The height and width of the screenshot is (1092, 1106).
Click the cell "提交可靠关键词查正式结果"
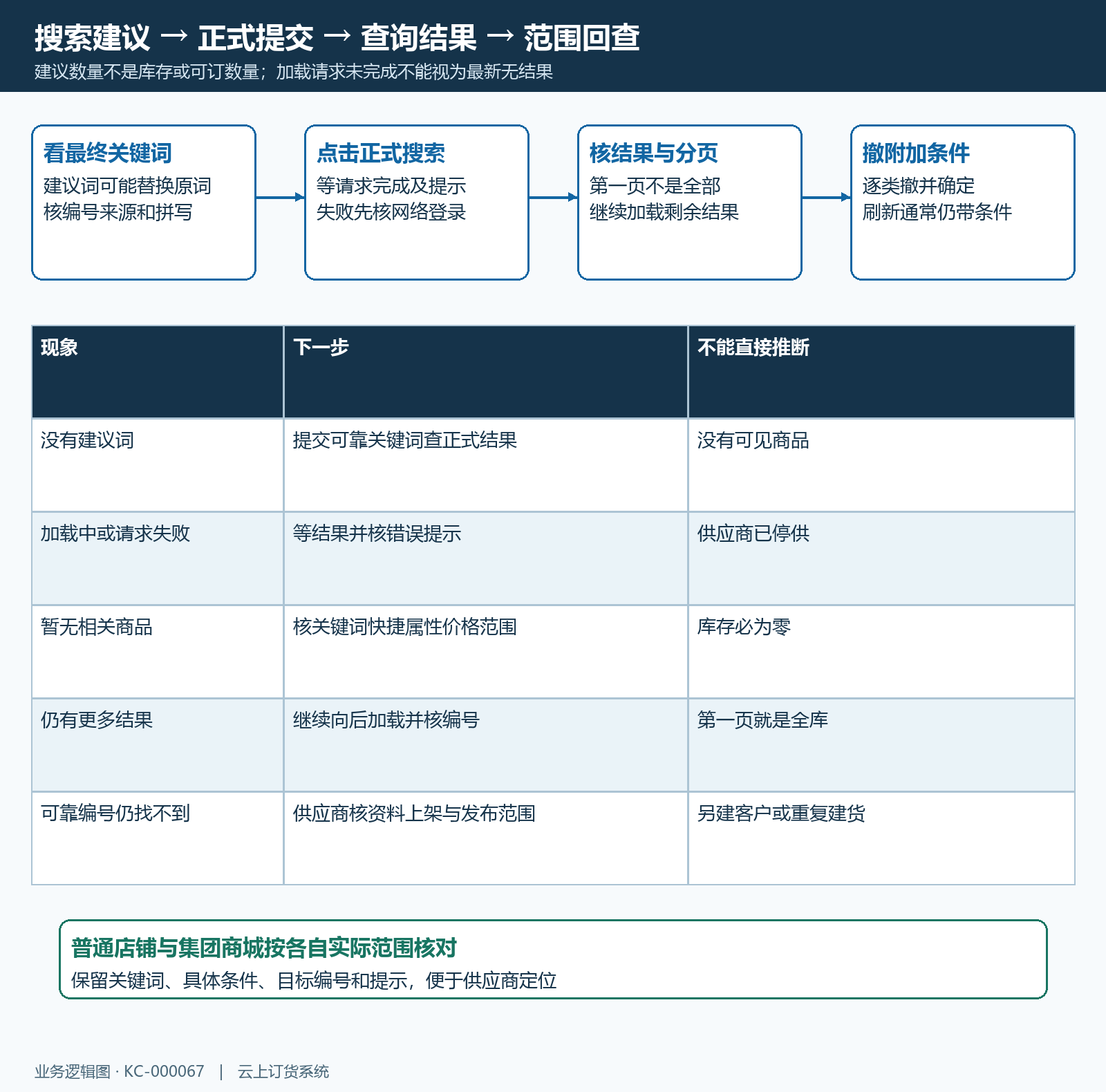486,465
